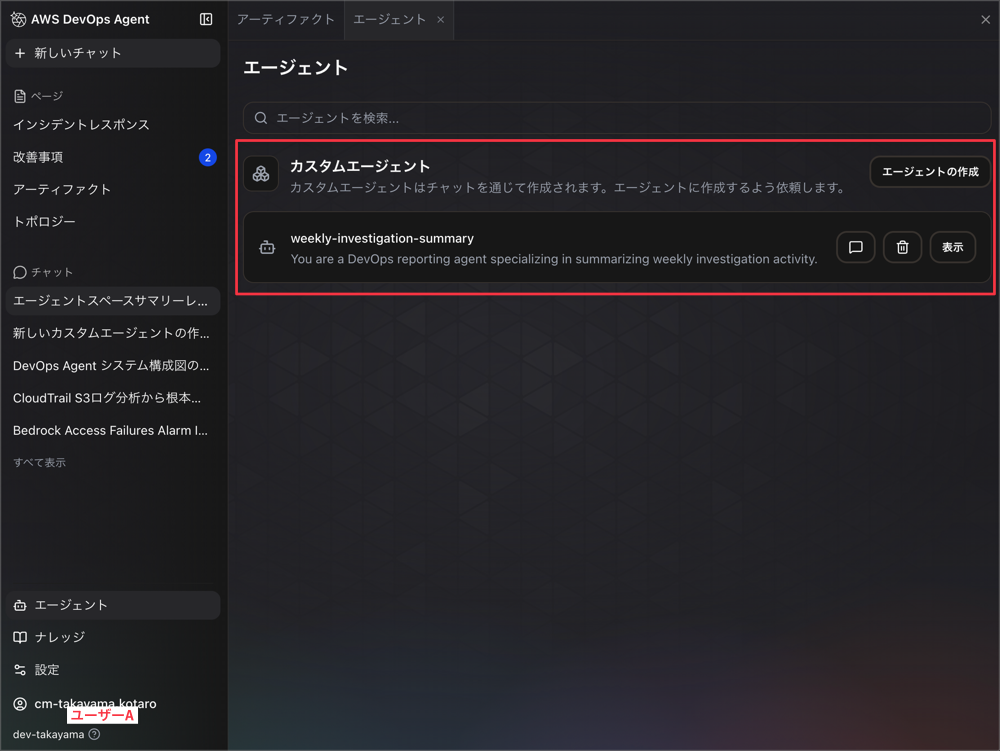The height and width of the screenshot is (751, 1000).
Task: Click the plus icon in 新しいチャット
Action: [20, 54]
